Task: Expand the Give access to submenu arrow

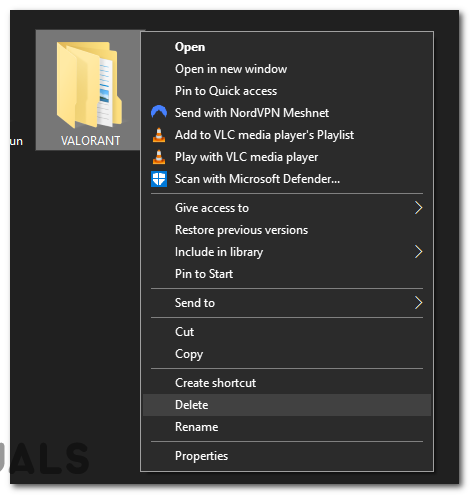Action: pyautogui.click(x=418, y=208)
